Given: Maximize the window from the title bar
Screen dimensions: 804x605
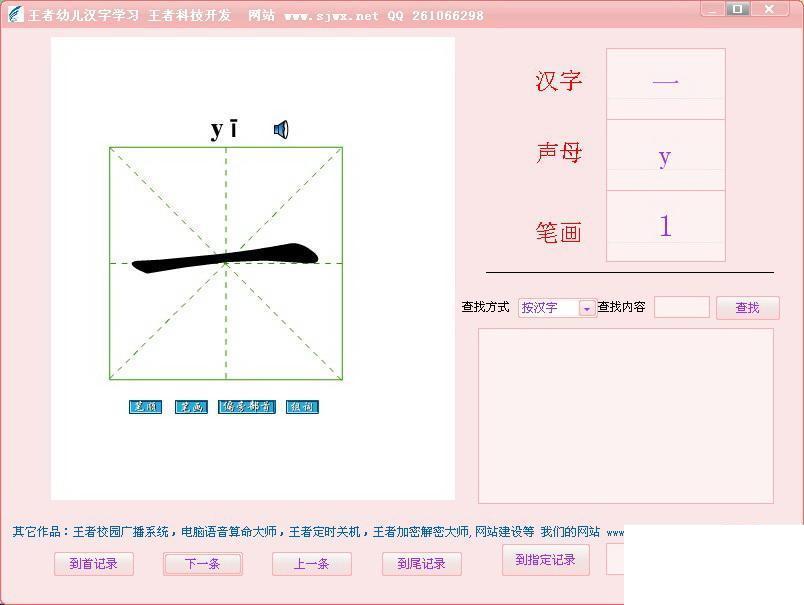Looking at the screenshot, I should (738, 9).
